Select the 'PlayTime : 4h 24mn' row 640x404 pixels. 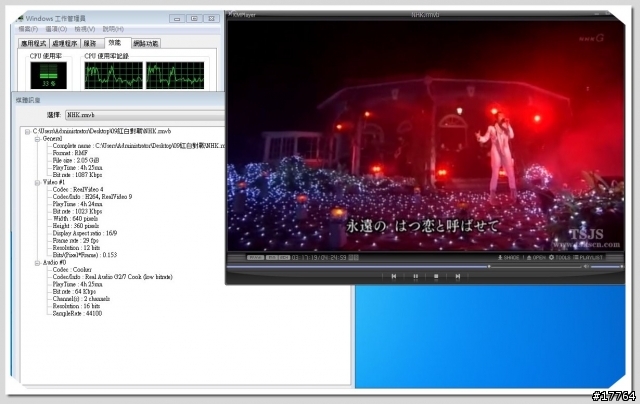tap(77, 204)
